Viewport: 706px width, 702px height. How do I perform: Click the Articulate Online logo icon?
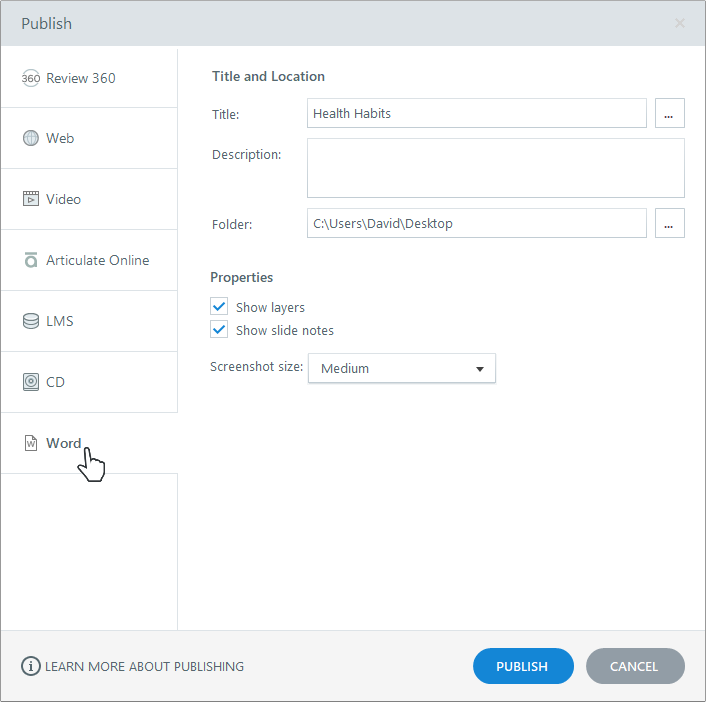(x=31, y=260)
